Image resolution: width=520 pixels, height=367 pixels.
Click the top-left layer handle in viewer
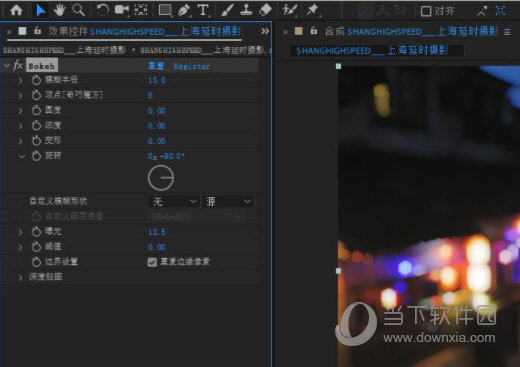click(x=338, y=66)
